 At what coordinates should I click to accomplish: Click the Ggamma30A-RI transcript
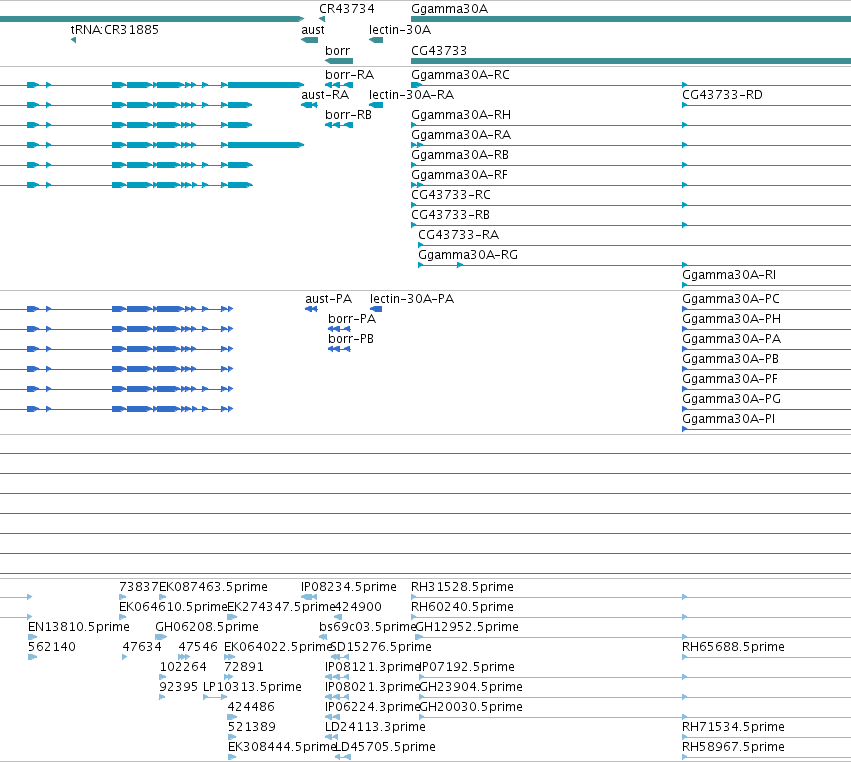click(x=766, y=285)
